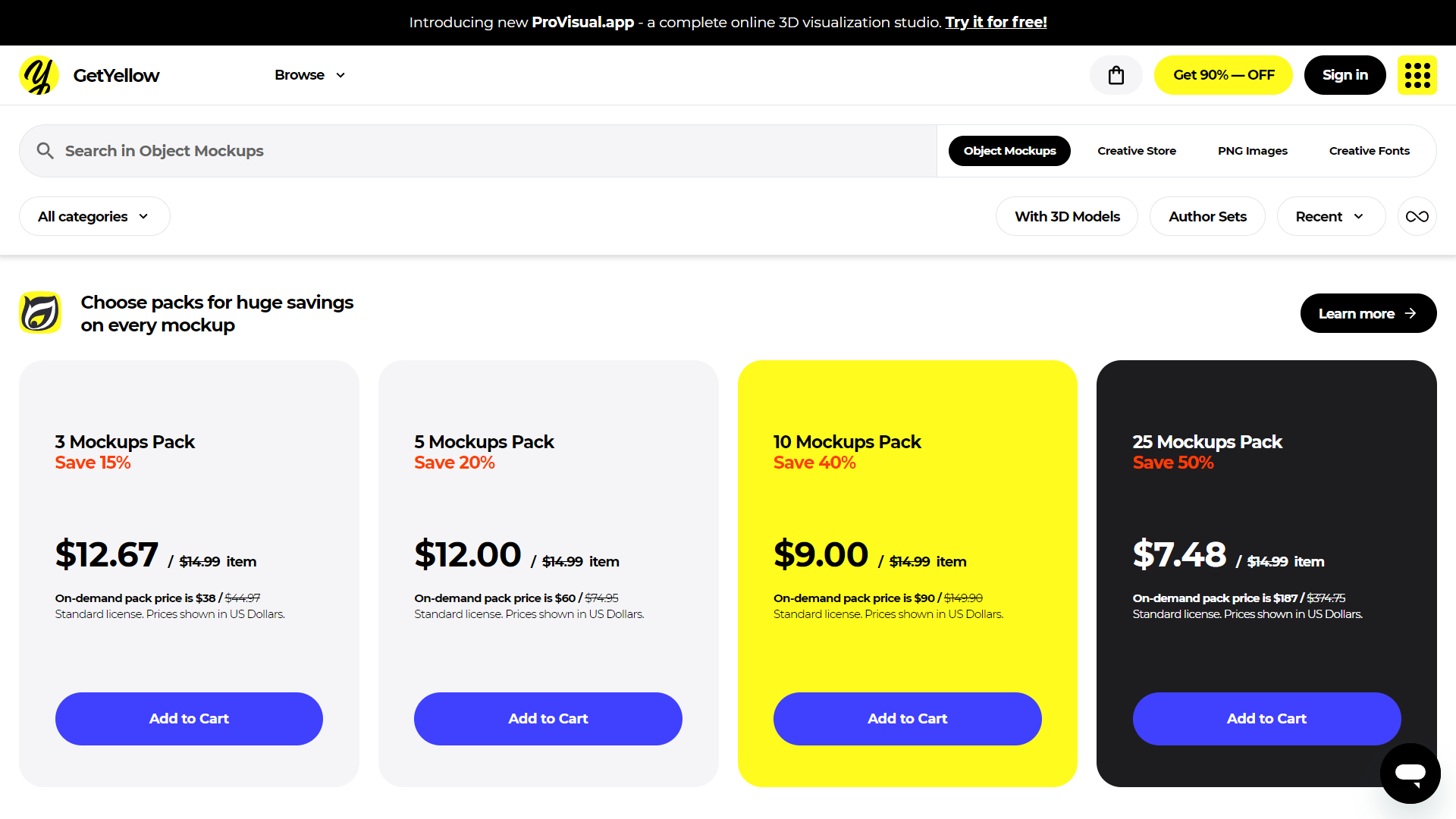Focus the Search in Object Mockups field
Viewport: 1456px width, 819px height.
pyautogui.click(x=478, y=151)
